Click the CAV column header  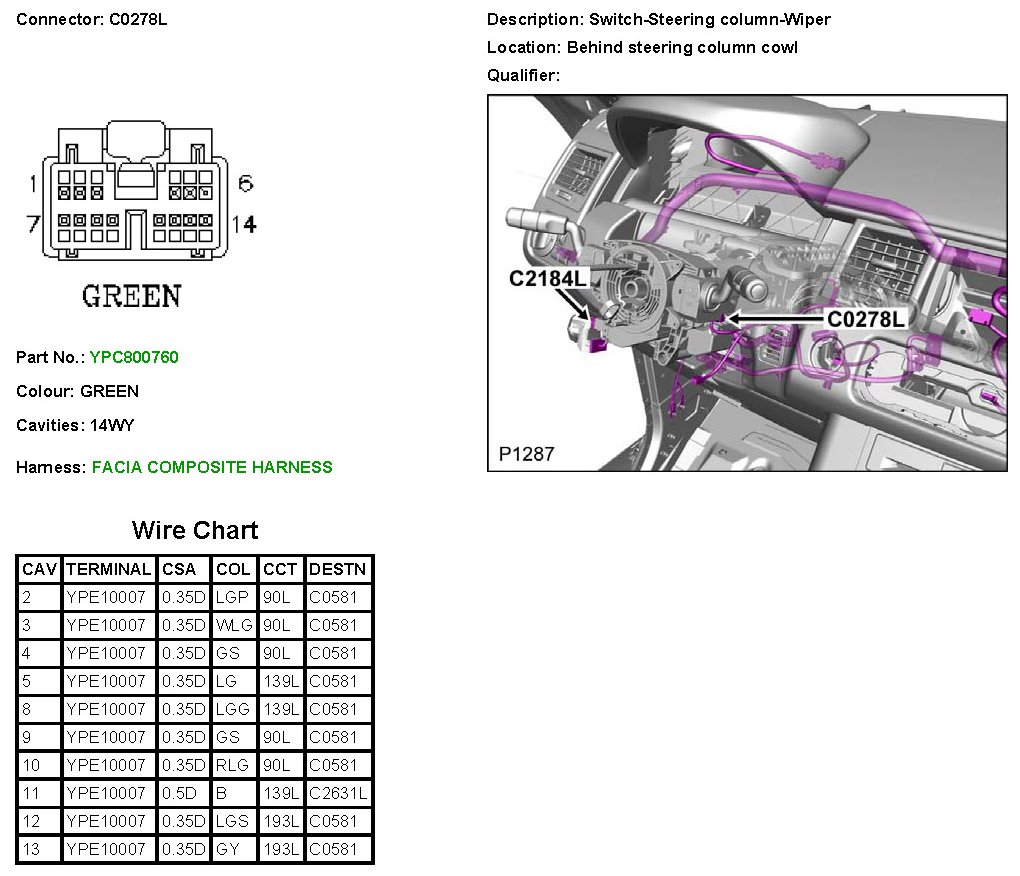(40, 569)
